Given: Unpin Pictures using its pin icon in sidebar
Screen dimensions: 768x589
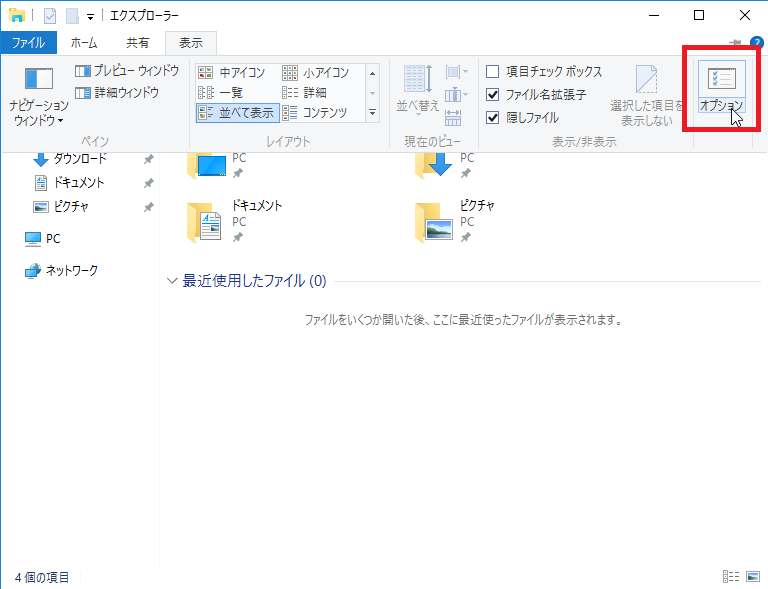Looking at the screenshot, I should click(148, 207).
